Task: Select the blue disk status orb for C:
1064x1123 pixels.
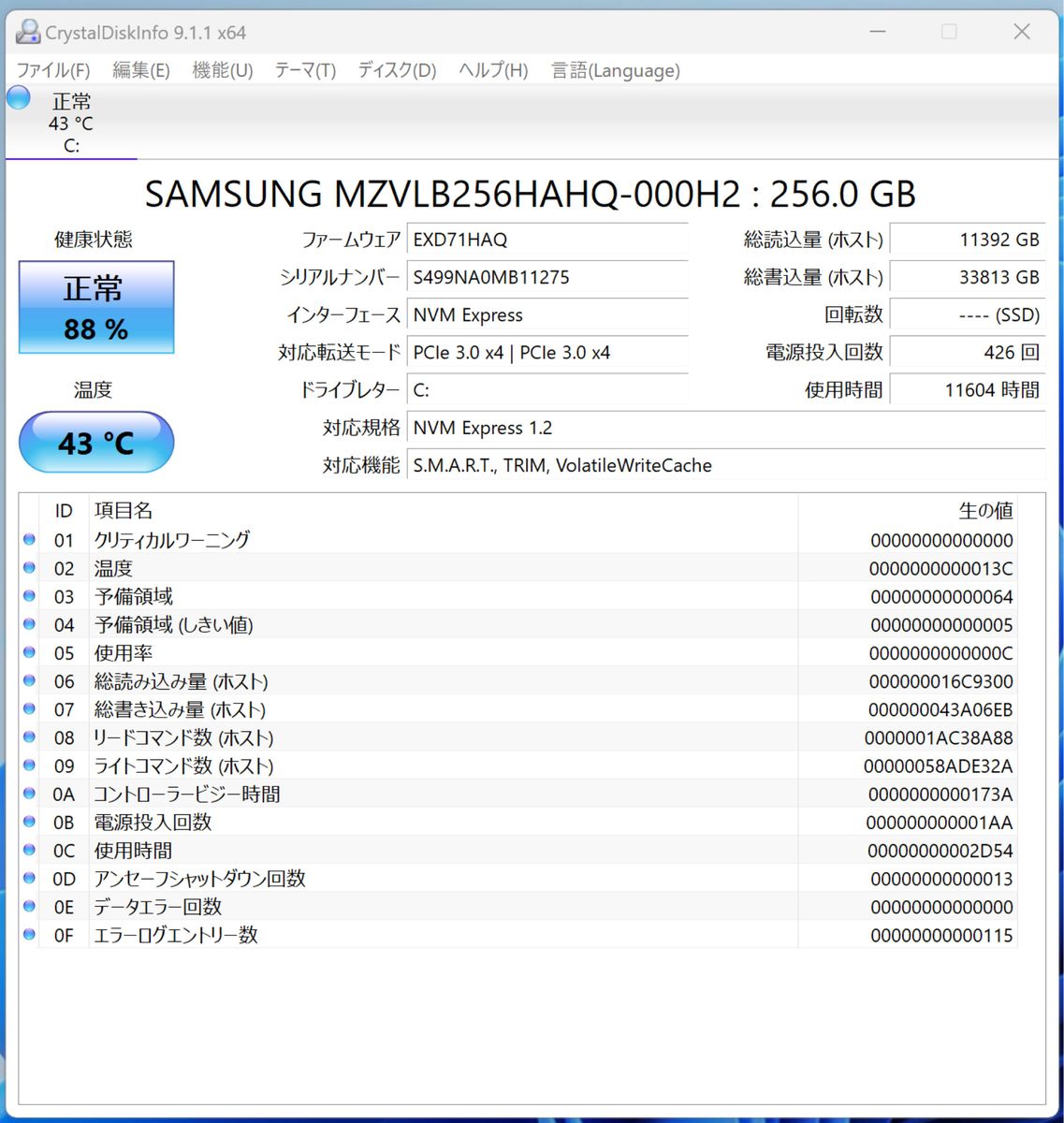Action: pyautogui.click(x=19, y=97)
